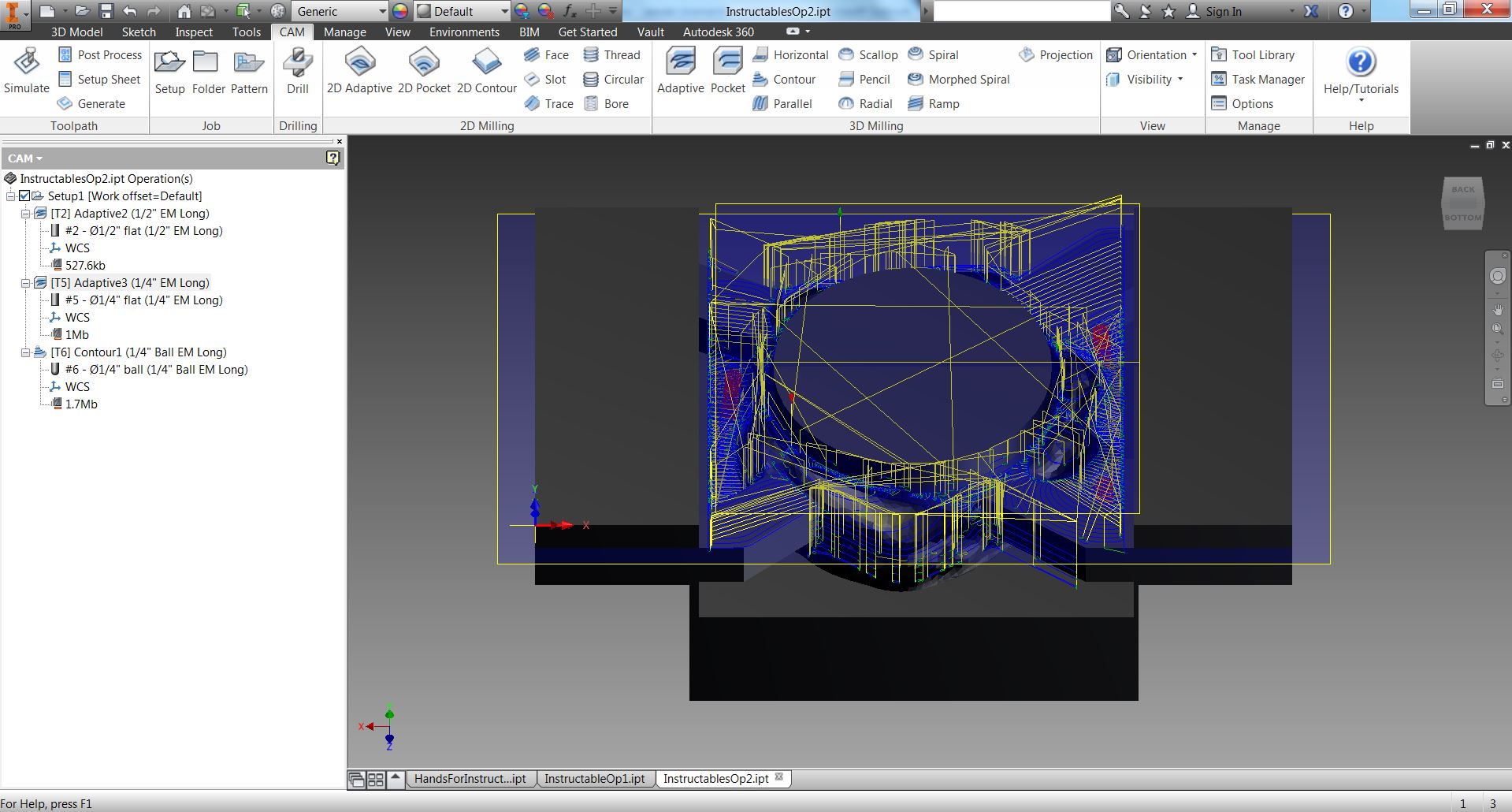The height and width of the screenshot is (812, 1512).
Task: Open the Task Manager
Action: point(1258,79)
